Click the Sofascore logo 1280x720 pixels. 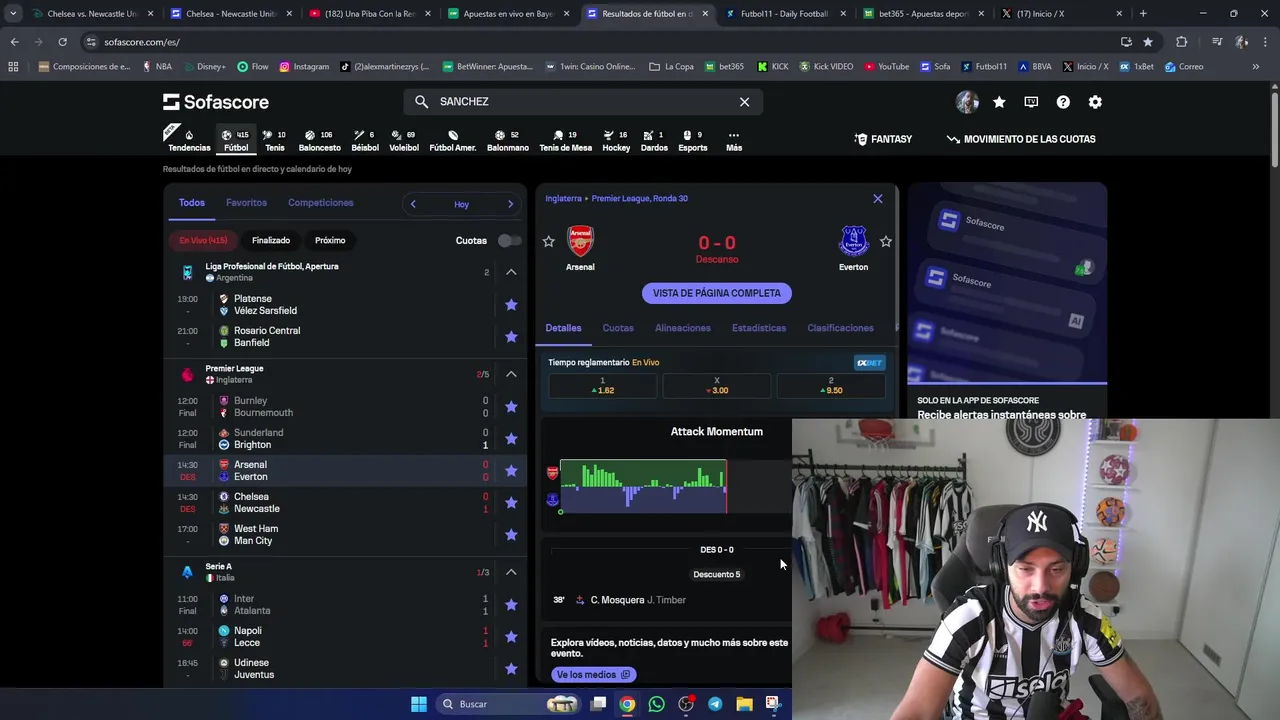[216, 102]
